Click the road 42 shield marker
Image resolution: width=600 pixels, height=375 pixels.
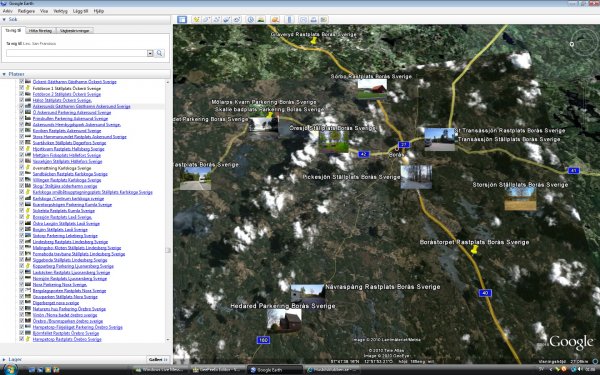tap(363, 154)
